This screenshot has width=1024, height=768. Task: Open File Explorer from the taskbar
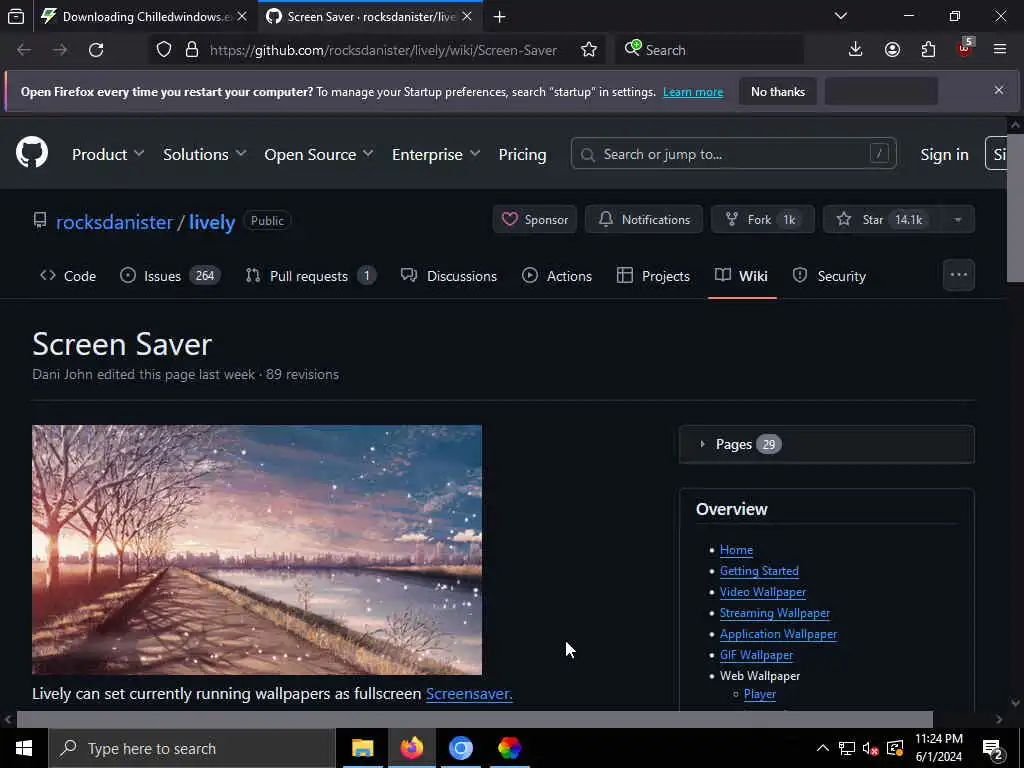click(x=362, y=748)
